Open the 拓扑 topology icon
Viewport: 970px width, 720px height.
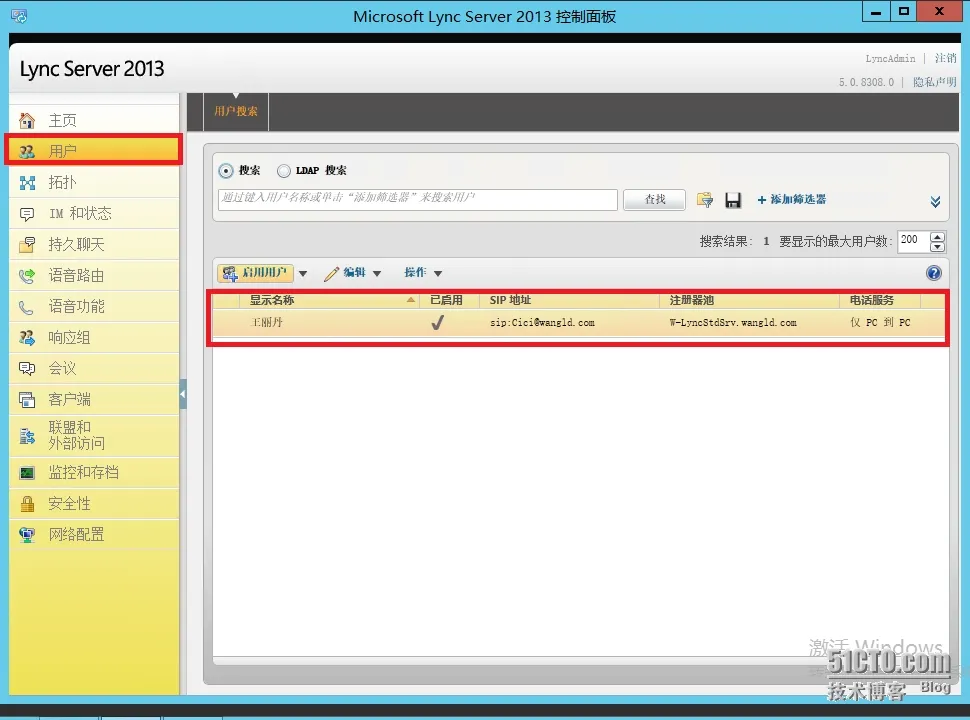pyautogui.click(x=27, y=182)
